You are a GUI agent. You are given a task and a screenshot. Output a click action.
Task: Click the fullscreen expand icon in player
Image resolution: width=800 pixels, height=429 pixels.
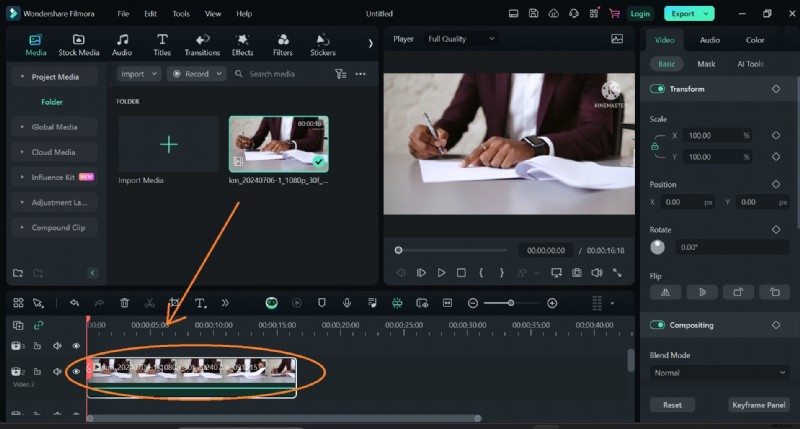point(617,273)
